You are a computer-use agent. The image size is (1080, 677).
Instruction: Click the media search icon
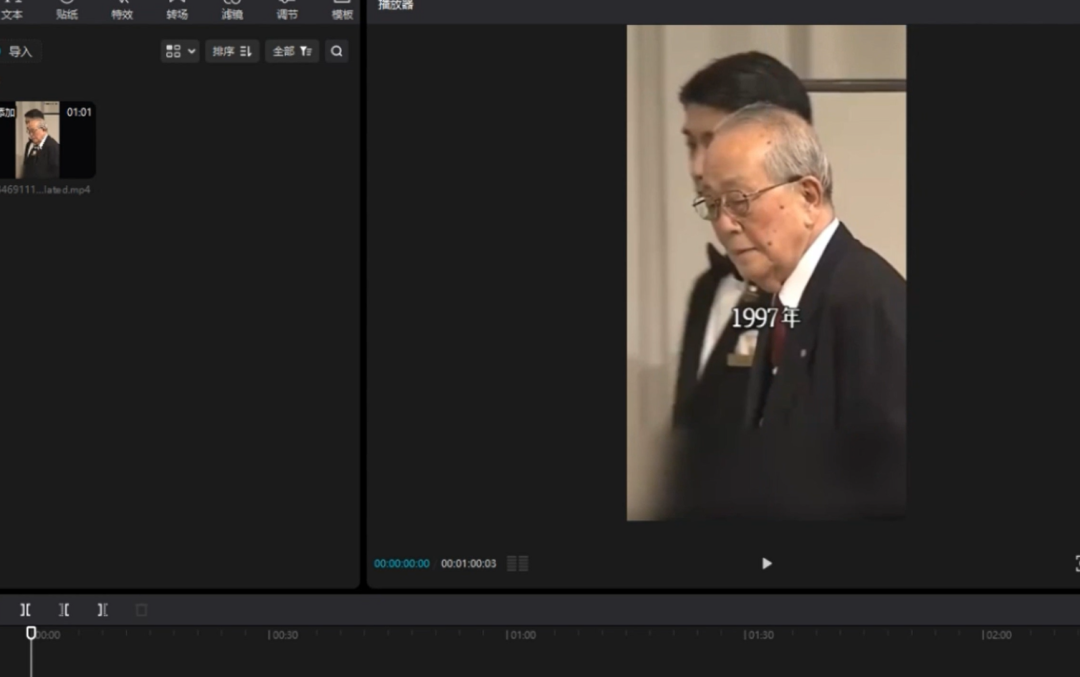(x=336, y=51)
